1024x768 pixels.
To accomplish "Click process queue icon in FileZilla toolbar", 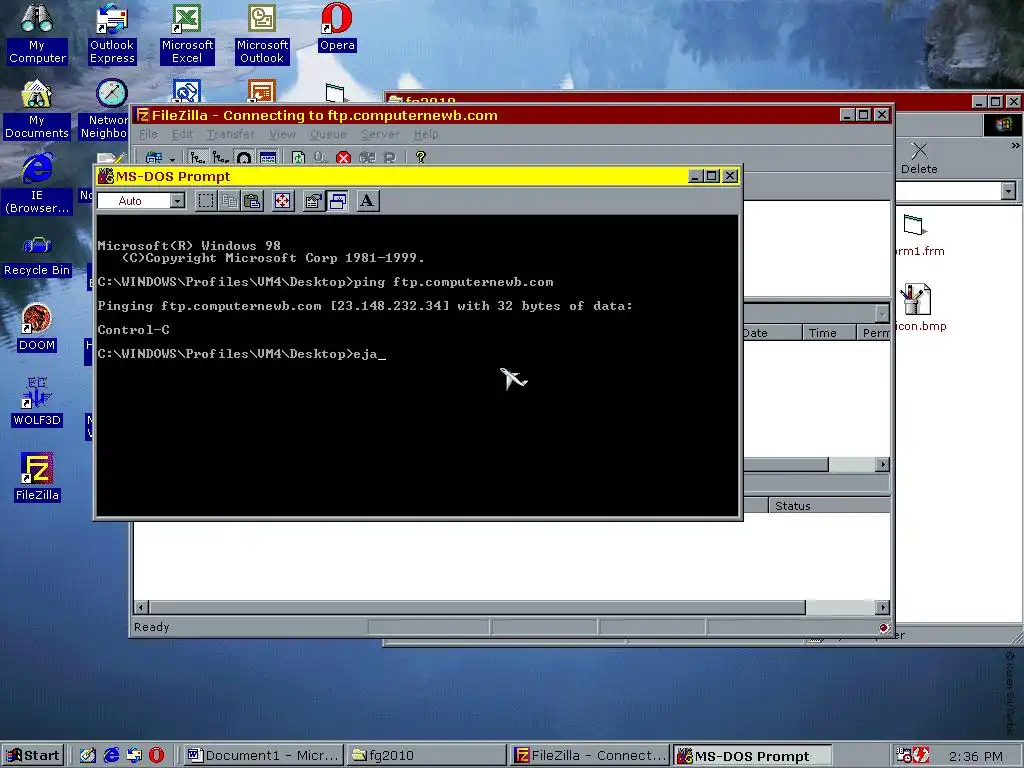I will pyautogui.click(x=320, y=157).
